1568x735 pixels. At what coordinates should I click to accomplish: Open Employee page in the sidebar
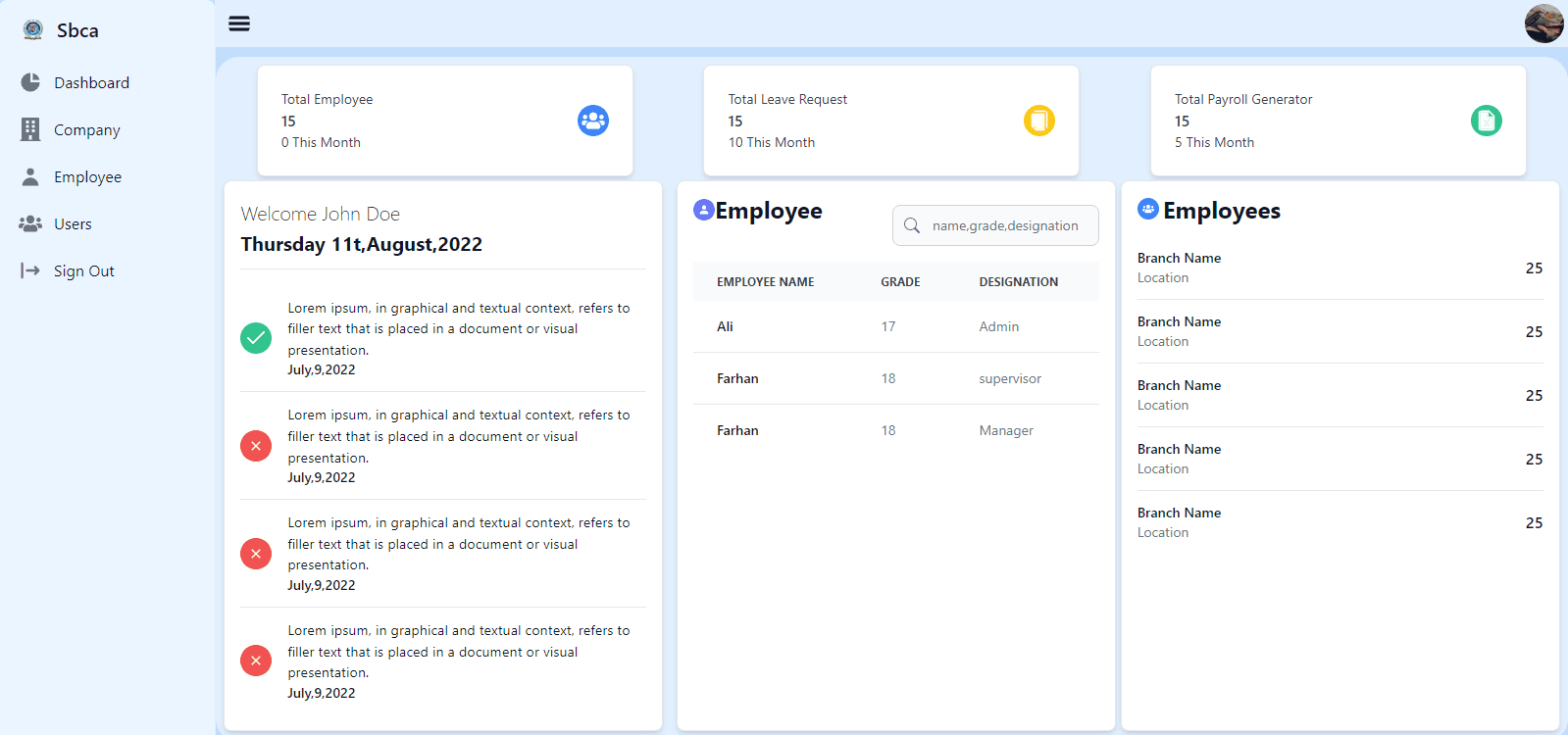click(88, 176)
